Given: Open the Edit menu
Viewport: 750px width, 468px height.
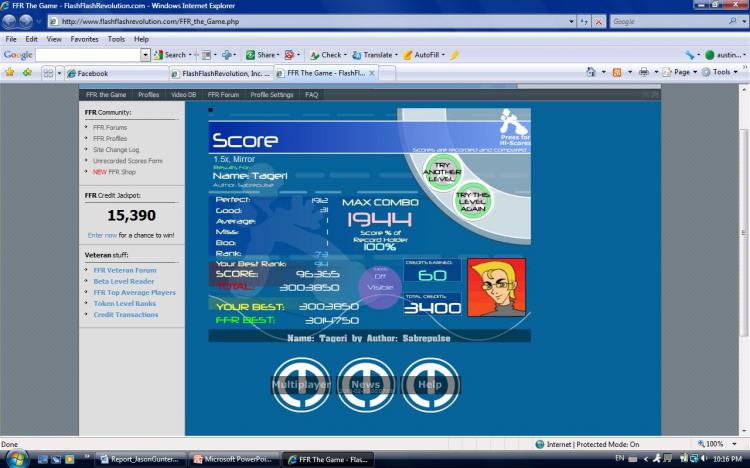Looking at the screenshot, I should pos(32,39).
